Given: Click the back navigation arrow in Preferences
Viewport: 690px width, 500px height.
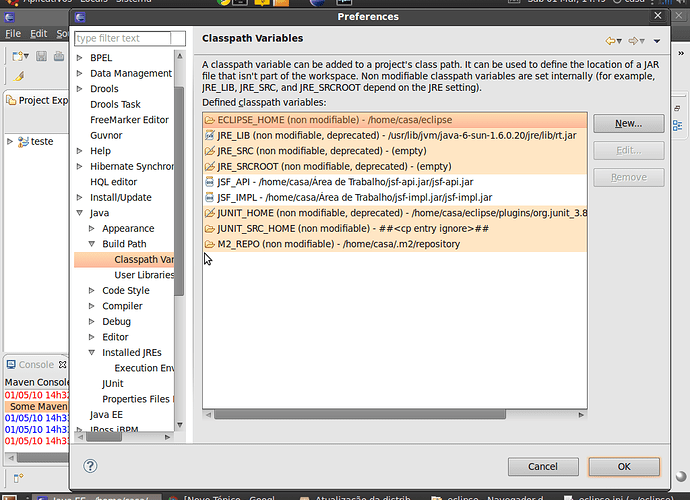Looking at the screenshot, I should (x=610, y=41).
